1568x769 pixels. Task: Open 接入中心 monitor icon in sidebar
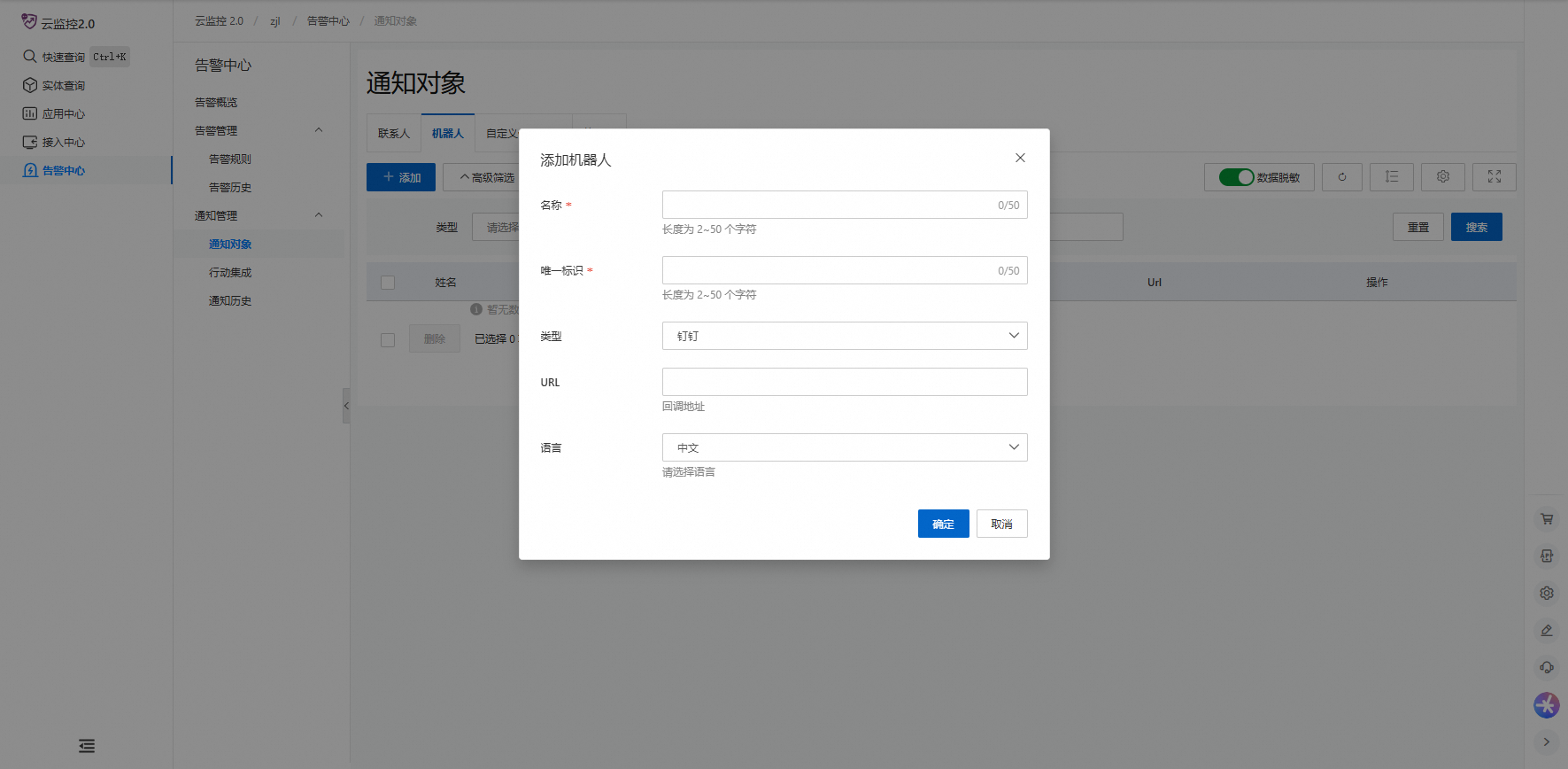pyautogui.click(x=30, y=142)
